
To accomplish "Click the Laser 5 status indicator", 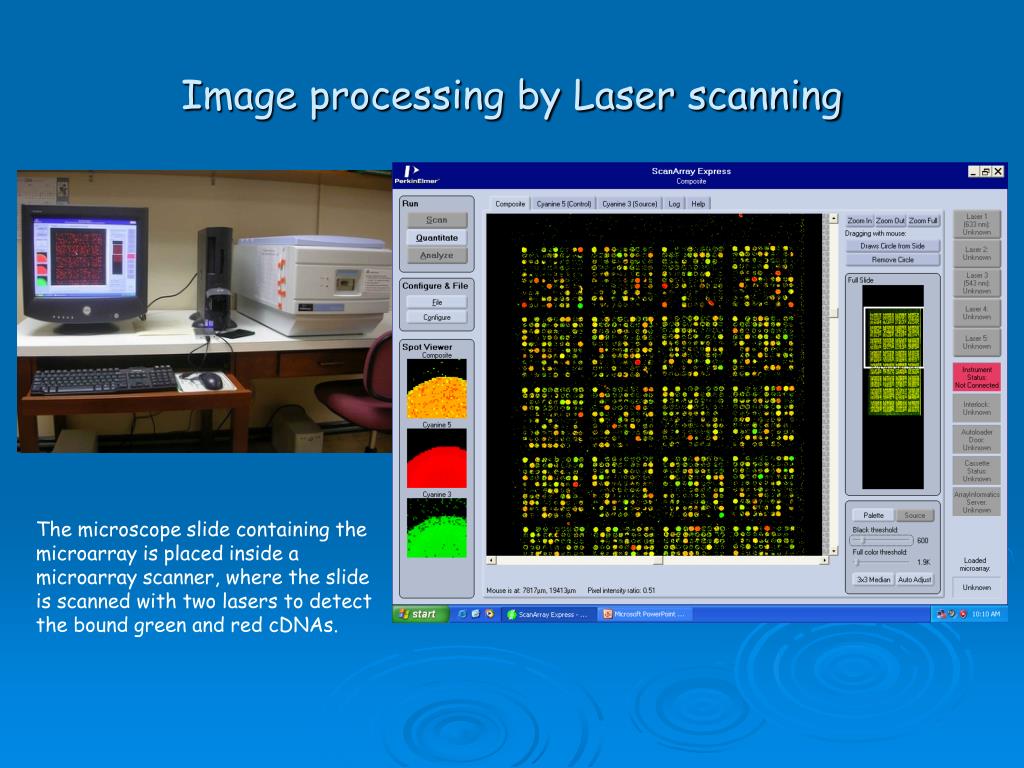I will [976, 342].
